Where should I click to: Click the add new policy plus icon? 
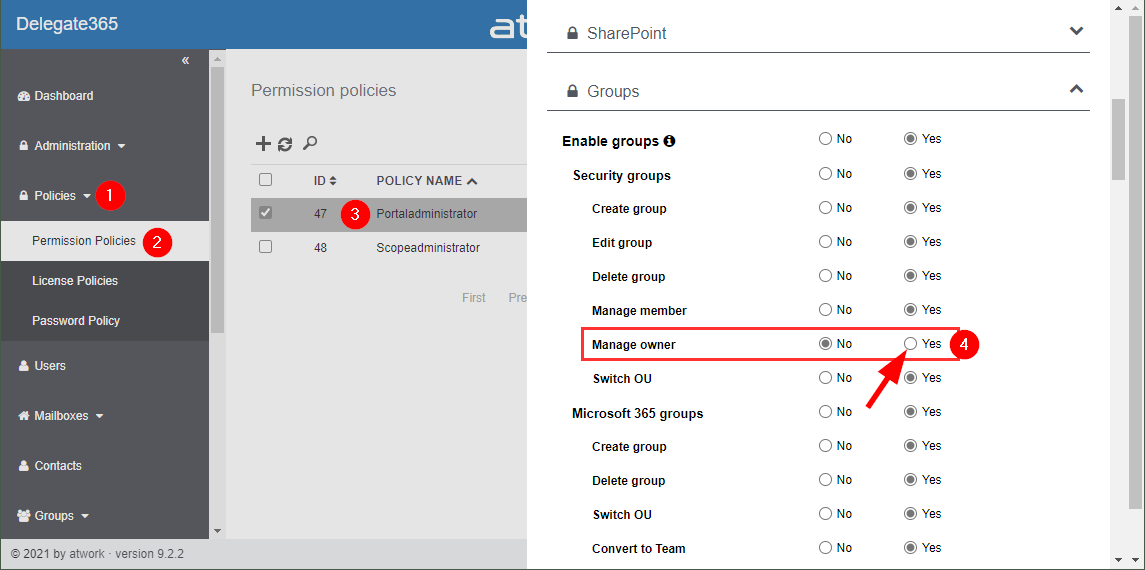263,144
